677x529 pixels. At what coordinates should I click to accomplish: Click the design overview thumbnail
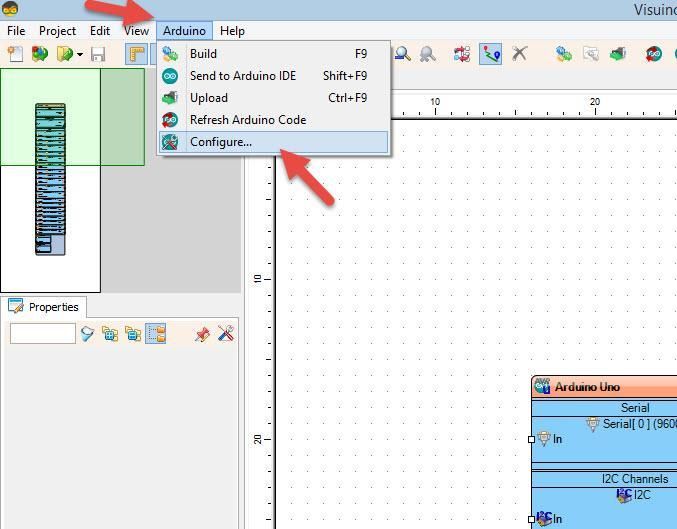point(51,179)
